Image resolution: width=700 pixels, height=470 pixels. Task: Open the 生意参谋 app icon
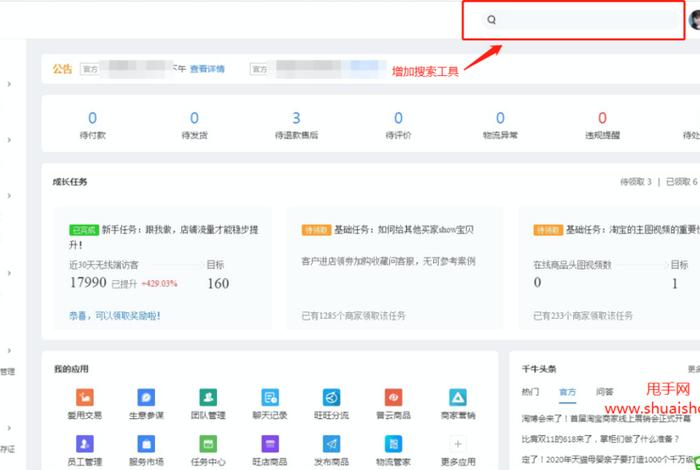pyautogui.click(x=146, y=397)
